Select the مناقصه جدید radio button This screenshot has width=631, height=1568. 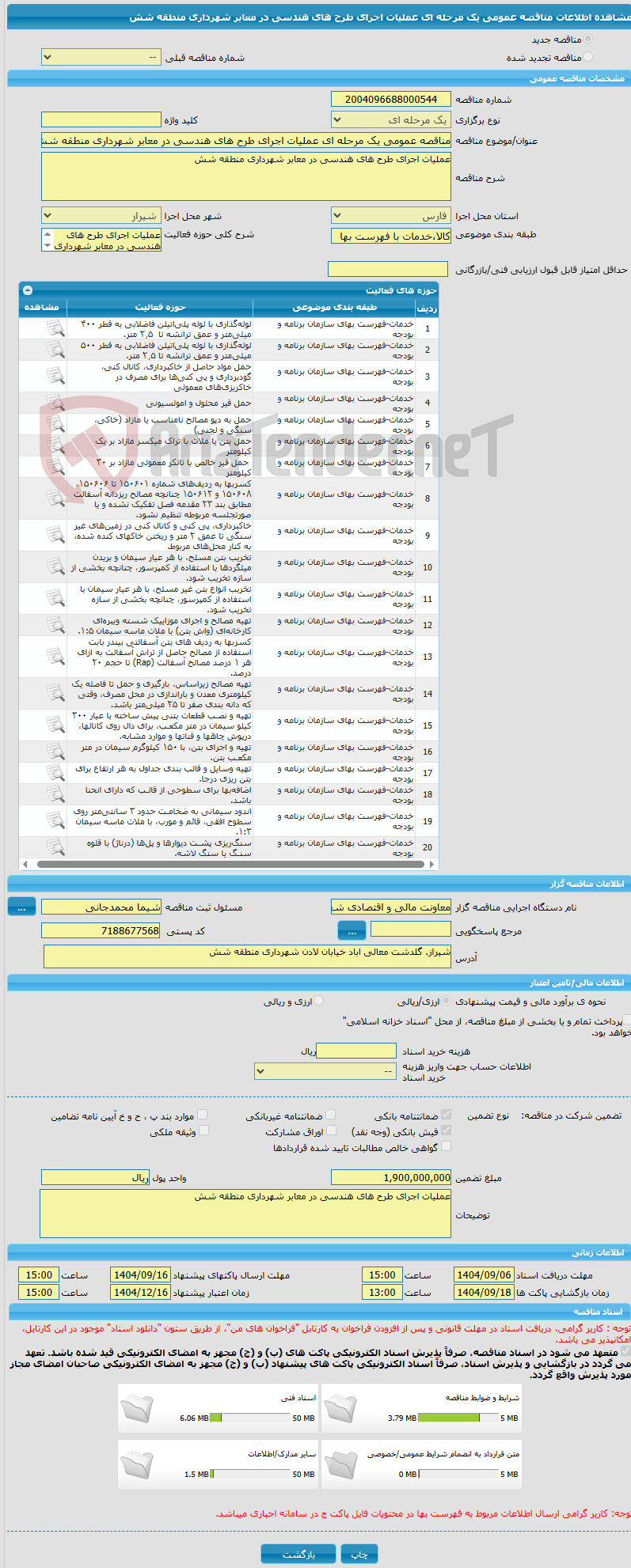[587, 39]
